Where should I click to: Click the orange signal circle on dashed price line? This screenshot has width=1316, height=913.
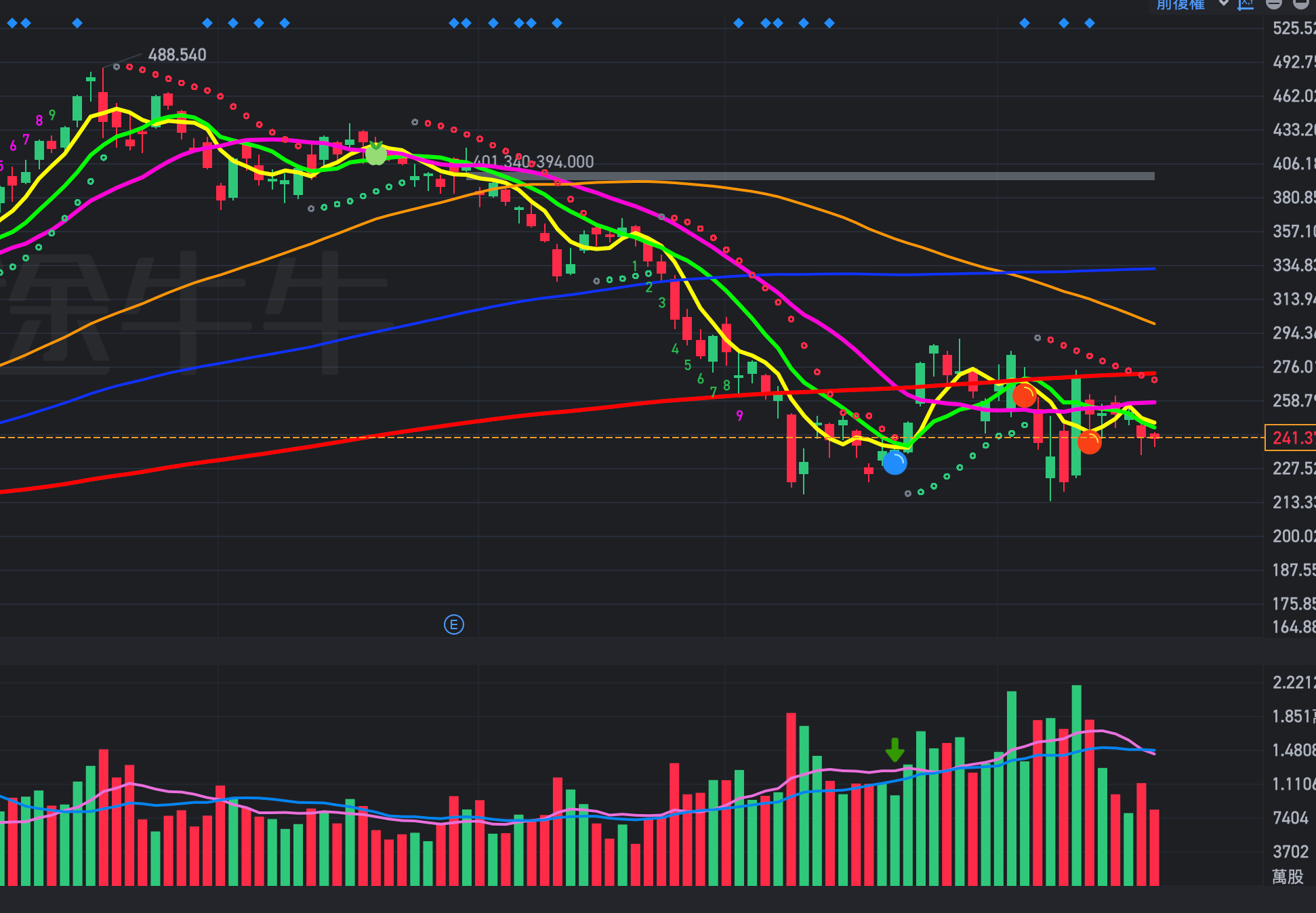click(1089, 442)
